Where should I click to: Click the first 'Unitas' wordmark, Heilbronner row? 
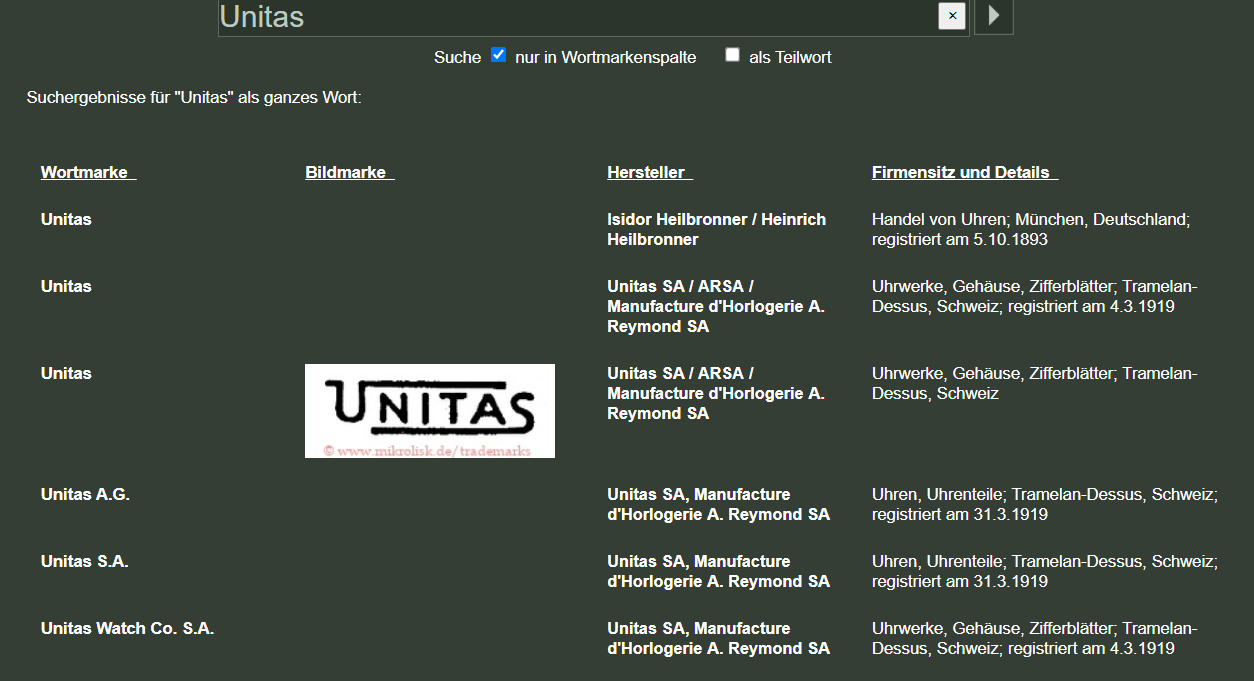point(66,219)
